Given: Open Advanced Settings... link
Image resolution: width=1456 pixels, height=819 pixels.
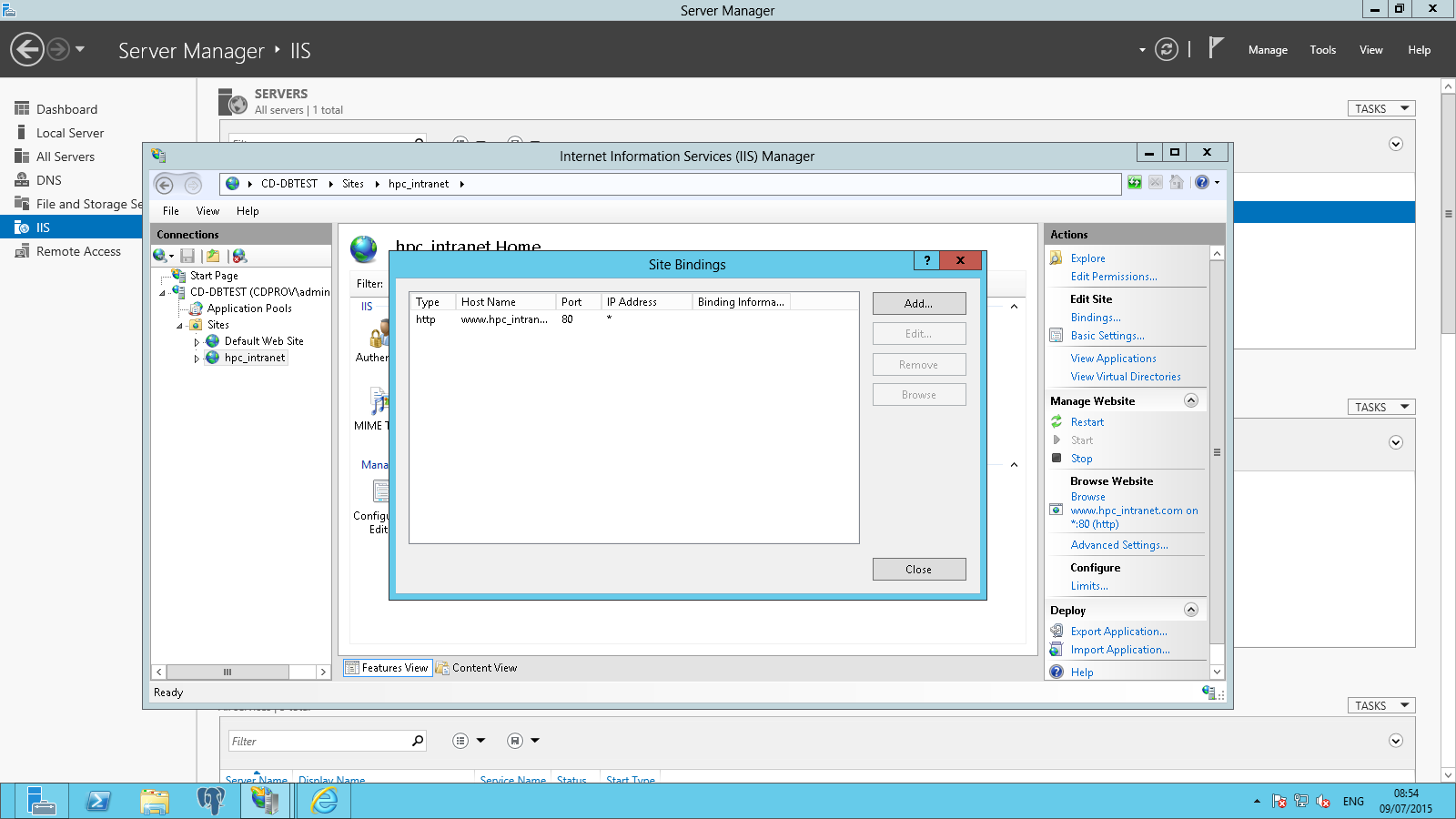Looking at the screenshot, I should 1119,545.
